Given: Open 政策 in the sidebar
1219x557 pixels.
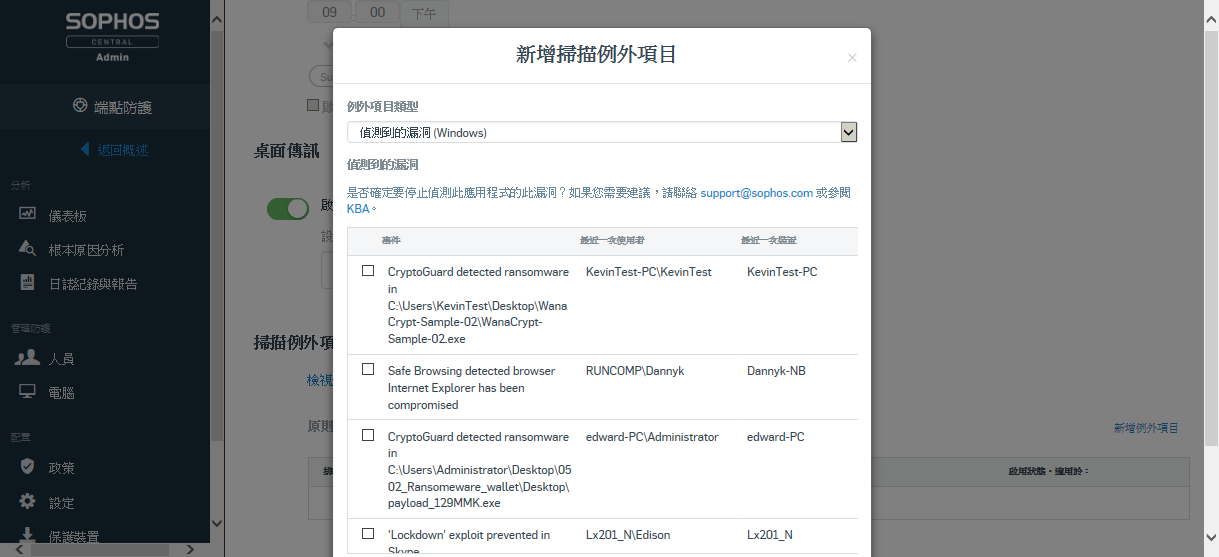Looking at the screenshot, I should coord(62,468).
